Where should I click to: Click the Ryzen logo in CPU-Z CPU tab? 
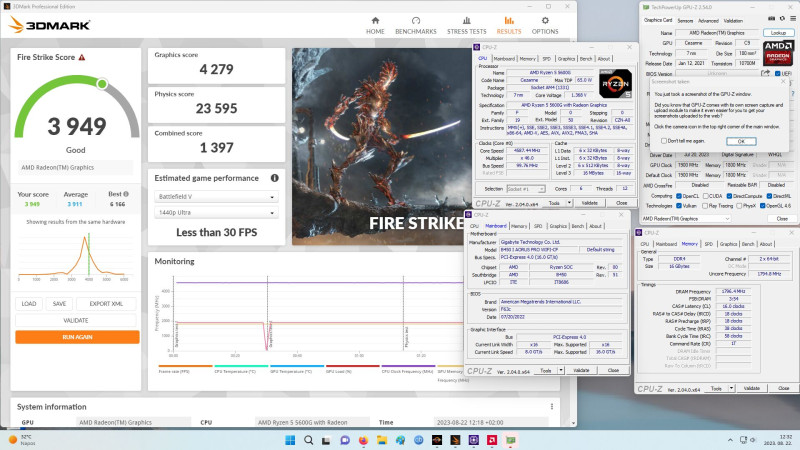pos(615,84)
